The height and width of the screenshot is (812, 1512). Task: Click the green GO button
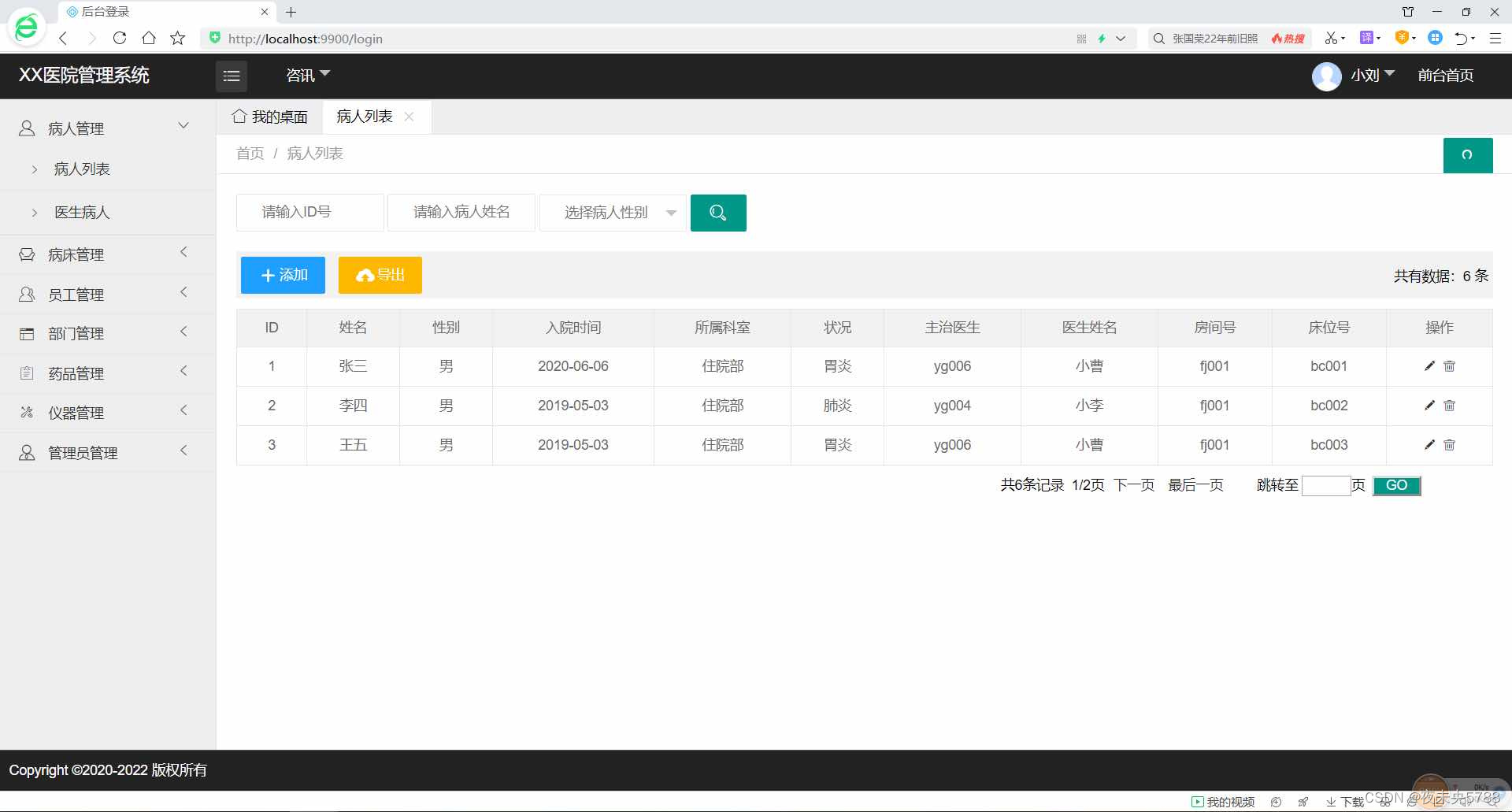[x=1396, y=486]
